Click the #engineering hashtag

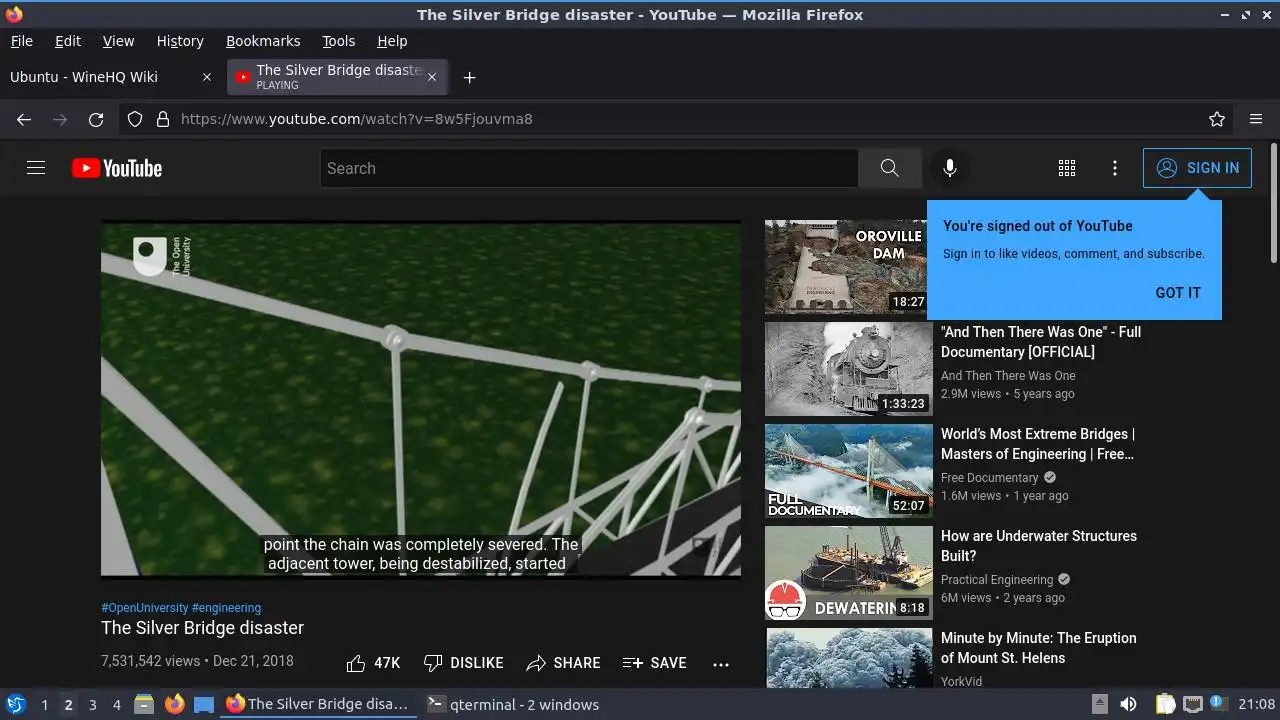(x=226, y=607)
